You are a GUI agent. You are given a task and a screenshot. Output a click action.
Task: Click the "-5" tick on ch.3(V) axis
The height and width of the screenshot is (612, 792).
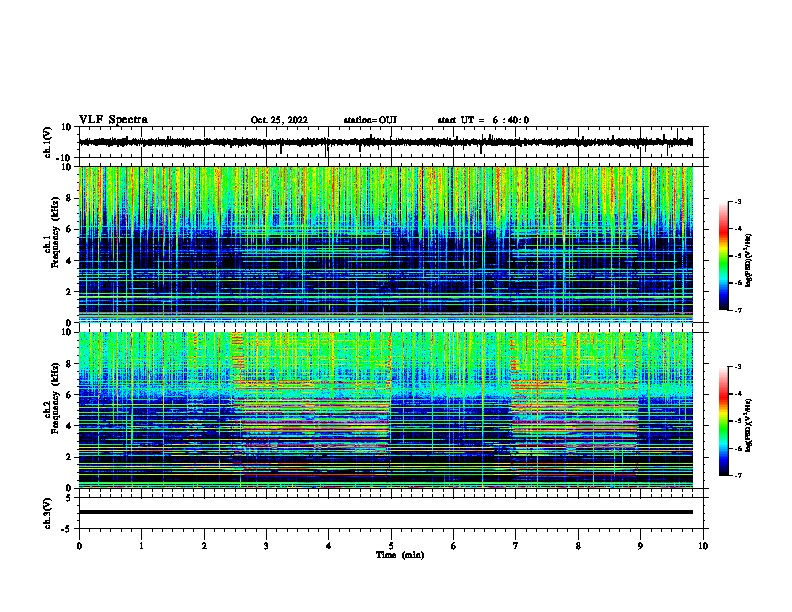click(x=67, y=529)
